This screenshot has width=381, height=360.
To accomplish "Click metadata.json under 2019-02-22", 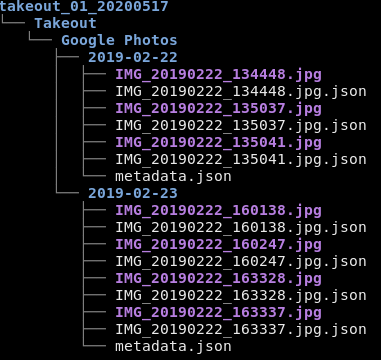I will [x=173, y=177].
